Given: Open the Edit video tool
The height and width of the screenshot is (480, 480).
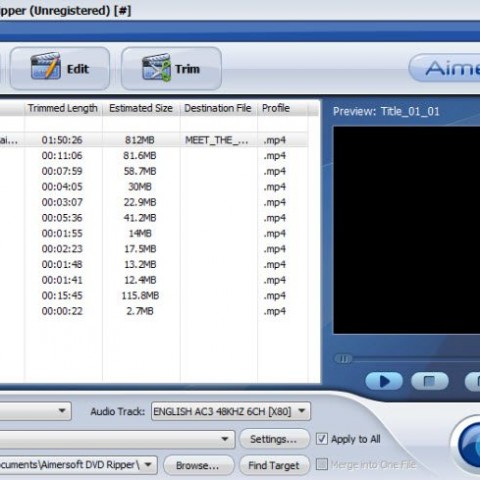Looking at the screenshot, I should (x=60, y=69).
